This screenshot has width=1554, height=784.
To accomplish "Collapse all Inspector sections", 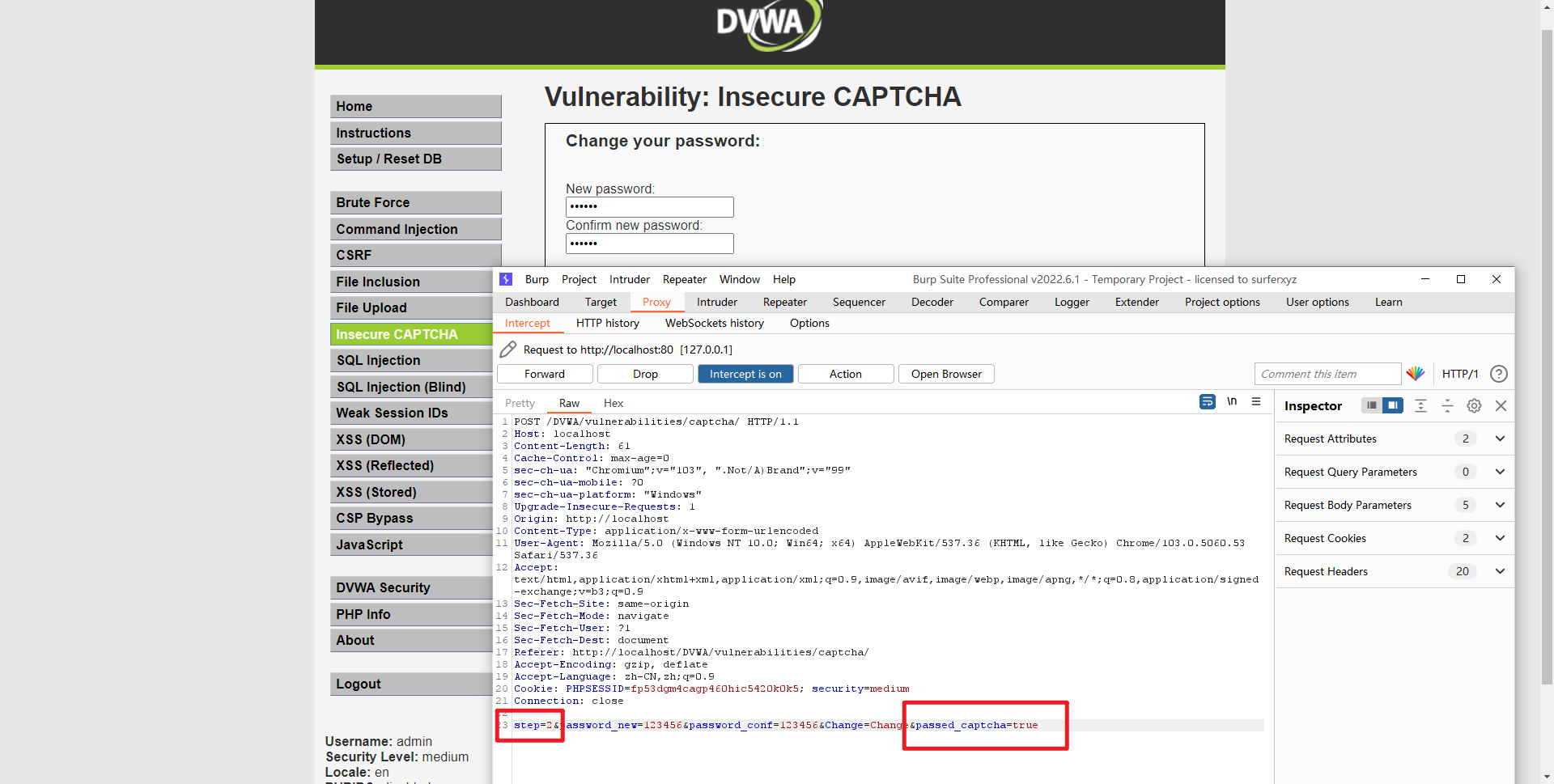I will point(1447,405).
